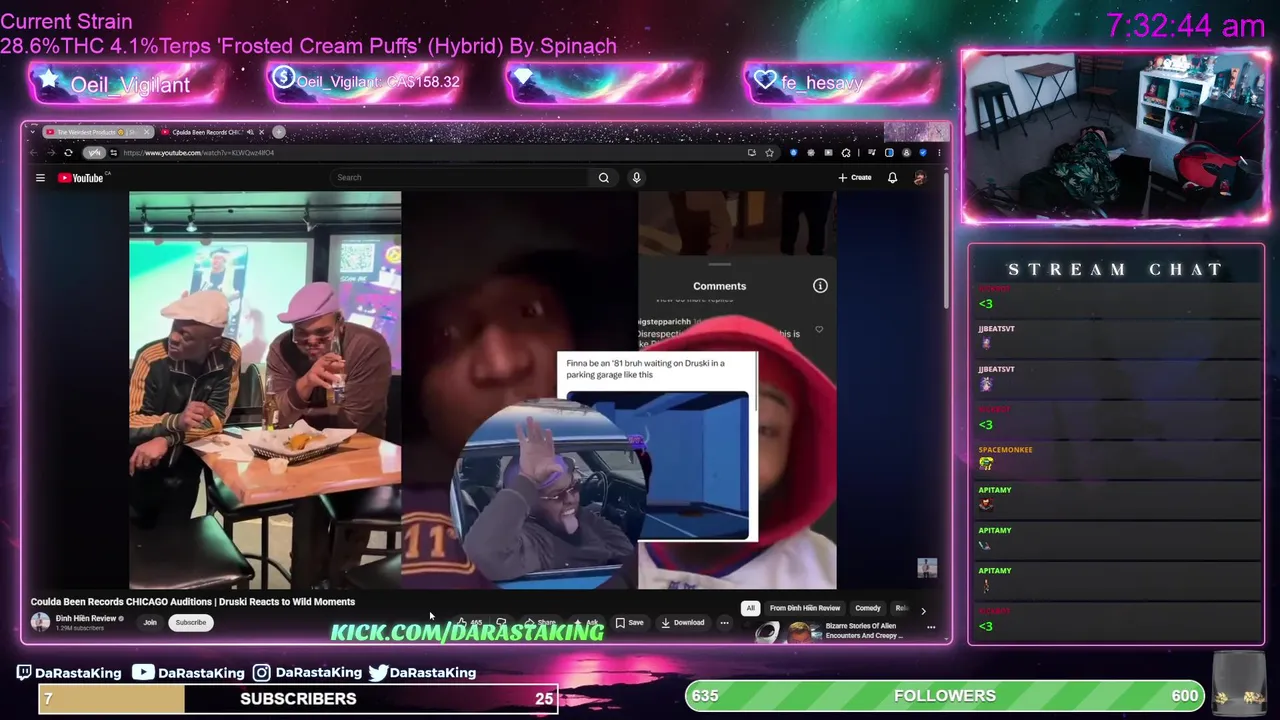Go back with the browser back arrow
The height and width of the screenshot is (720, 1280).
[x=33, y=153]
